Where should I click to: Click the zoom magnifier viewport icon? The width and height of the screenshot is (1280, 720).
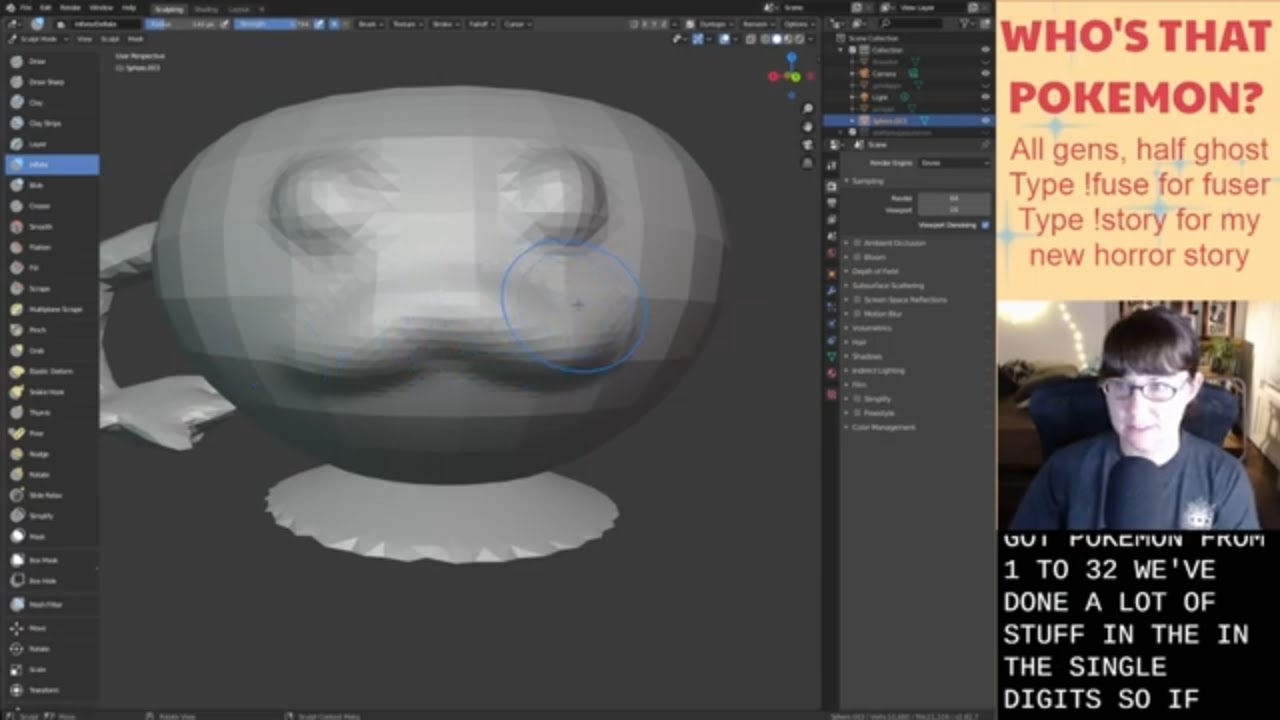tap(808, 108)
